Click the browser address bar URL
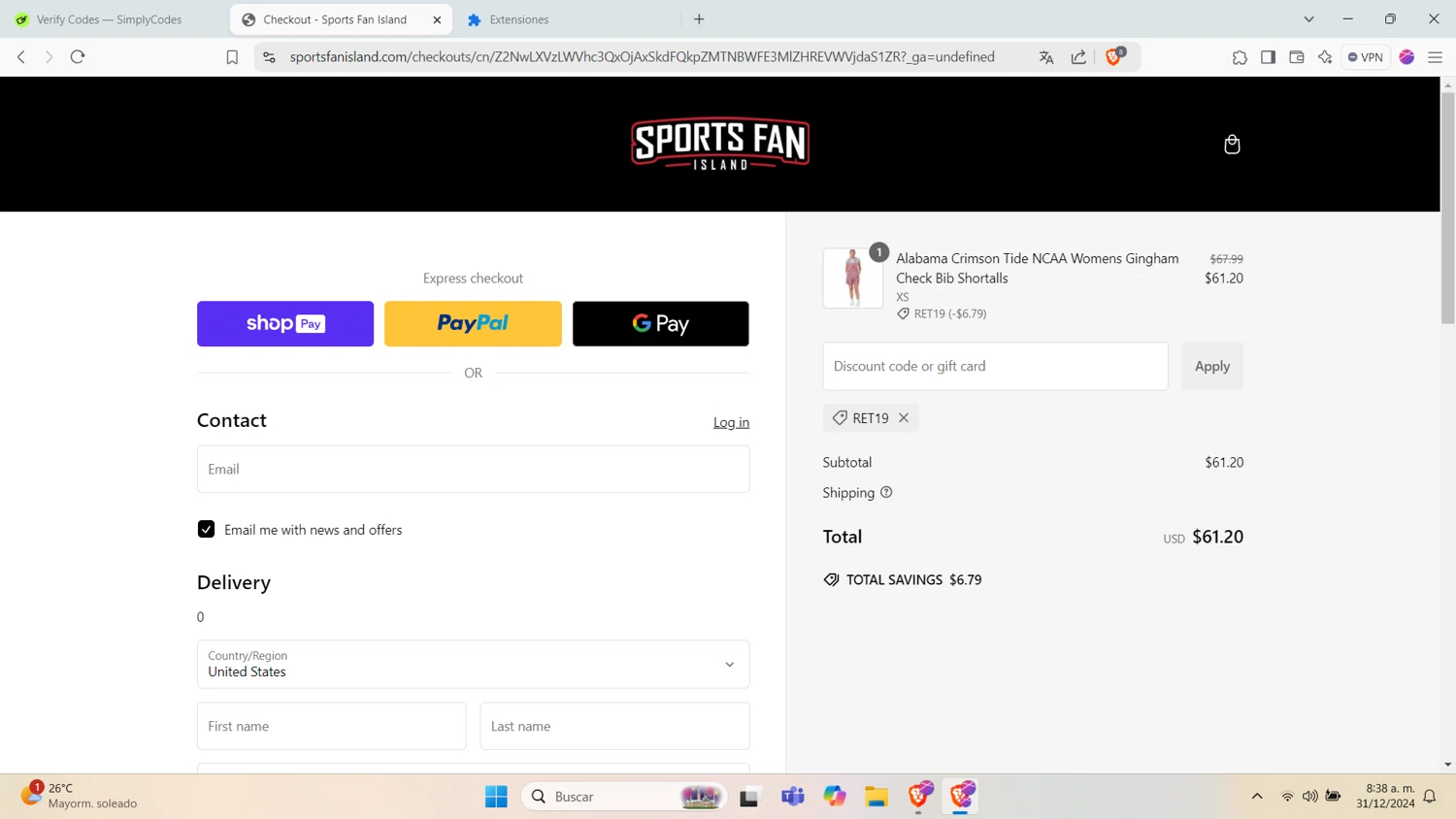The width and height of the screenshot is (1456, 819). [642, 57]
